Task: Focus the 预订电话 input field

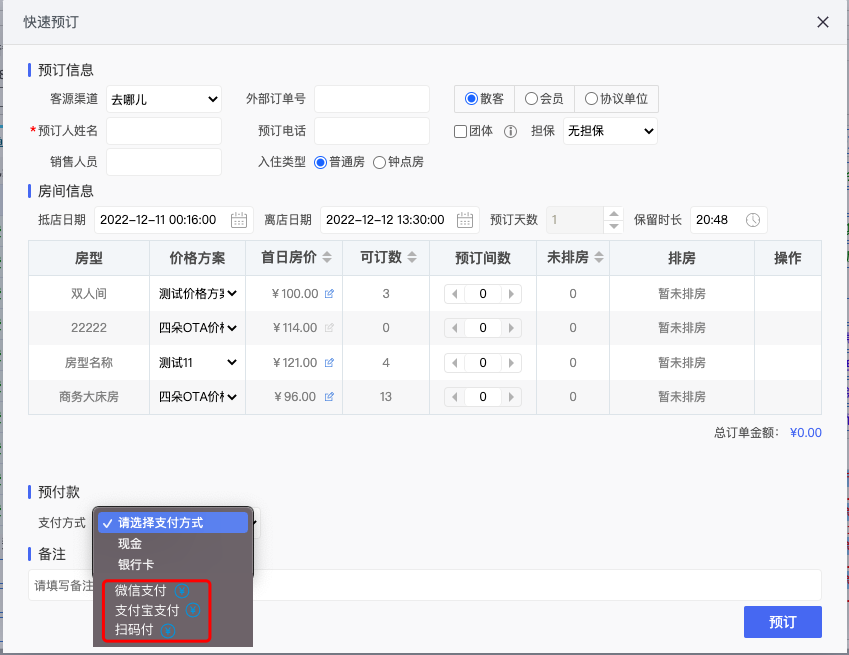Action: pyautogui.click(x=372, y=131)
